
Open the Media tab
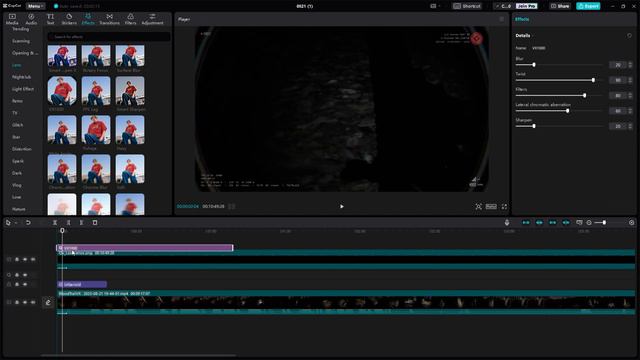coord(12,19)
